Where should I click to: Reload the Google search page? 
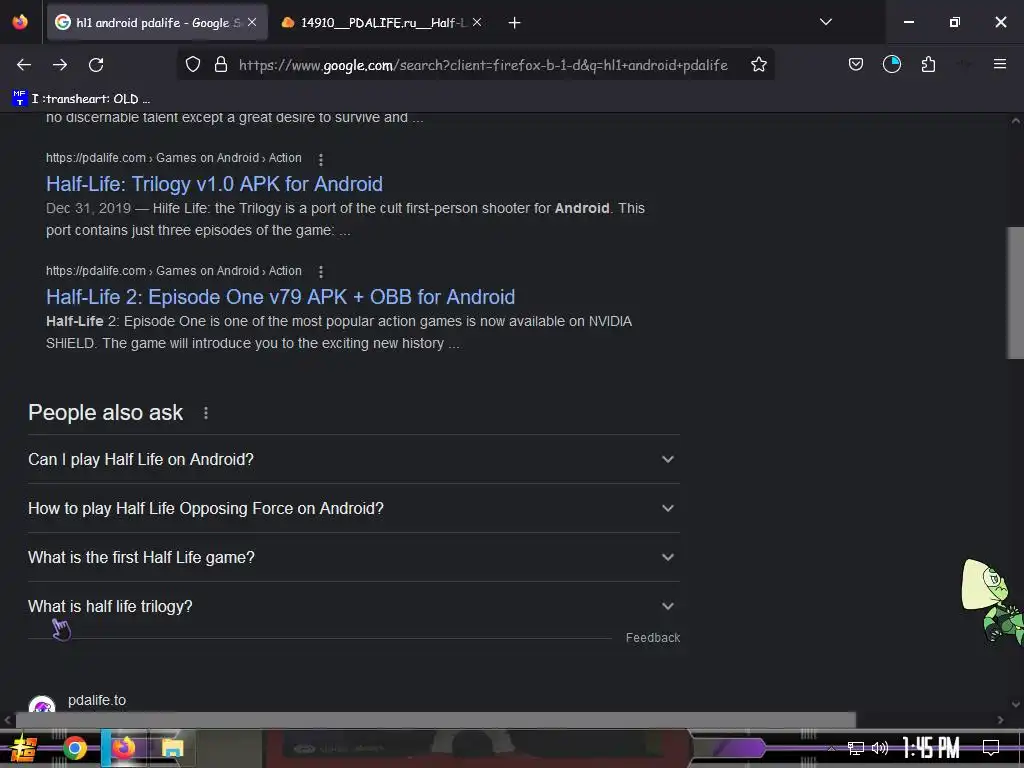(x=96, y=65)
